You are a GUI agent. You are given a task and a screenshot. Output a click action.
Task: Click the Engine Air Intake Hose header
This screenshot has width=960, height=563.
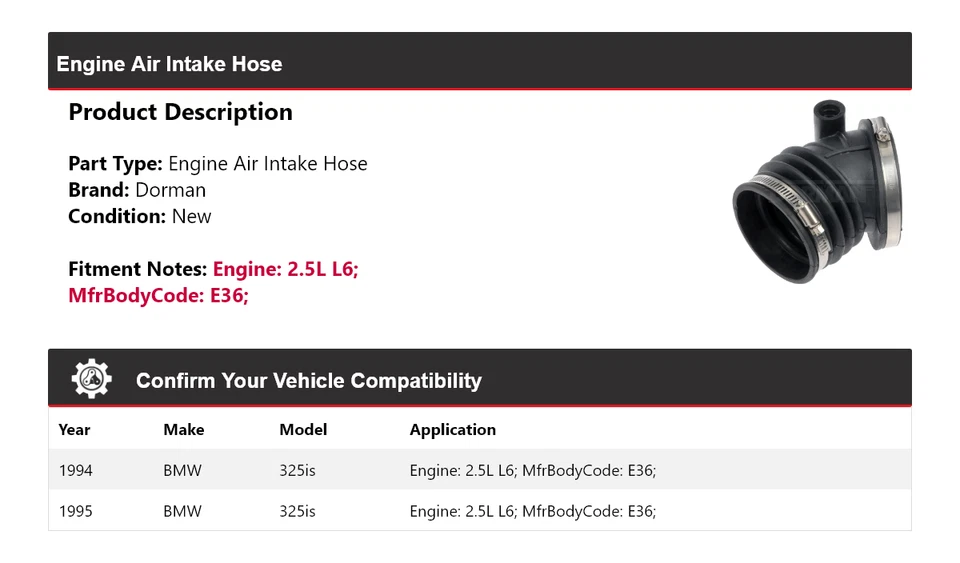169,64
